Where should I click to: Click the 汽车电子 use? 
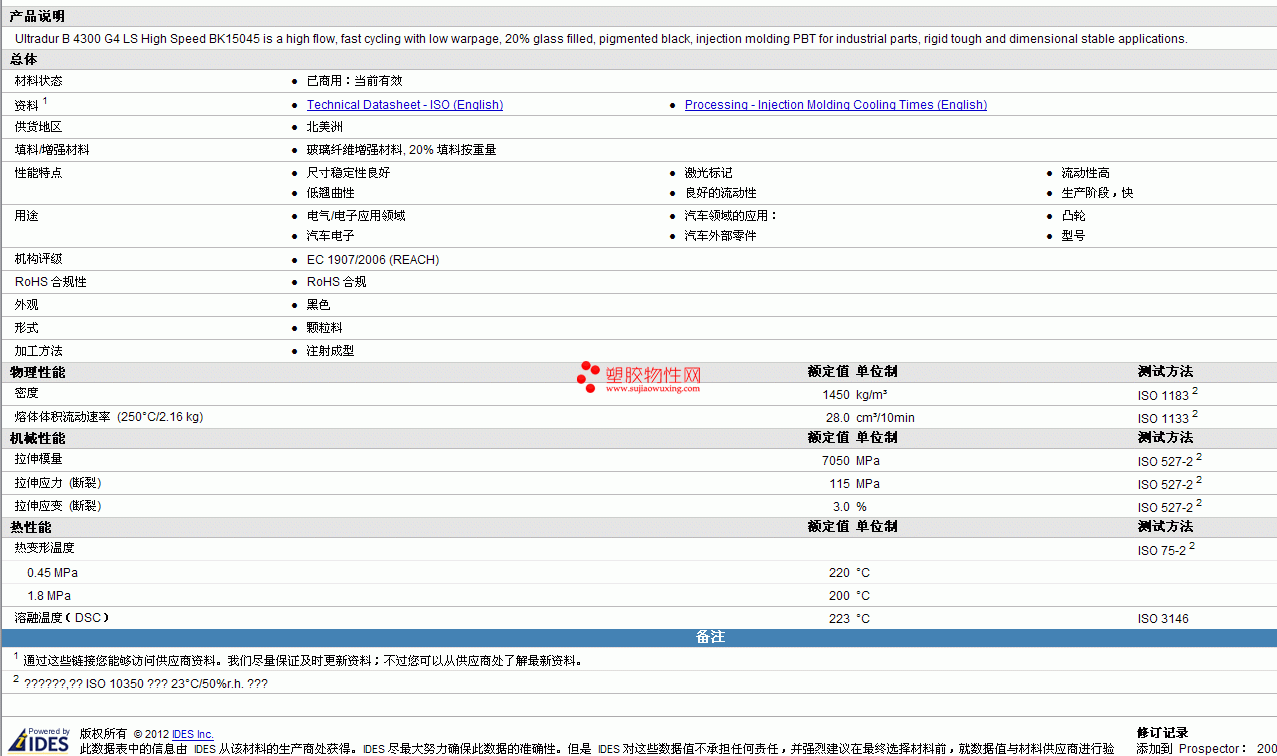pos(331,236)
